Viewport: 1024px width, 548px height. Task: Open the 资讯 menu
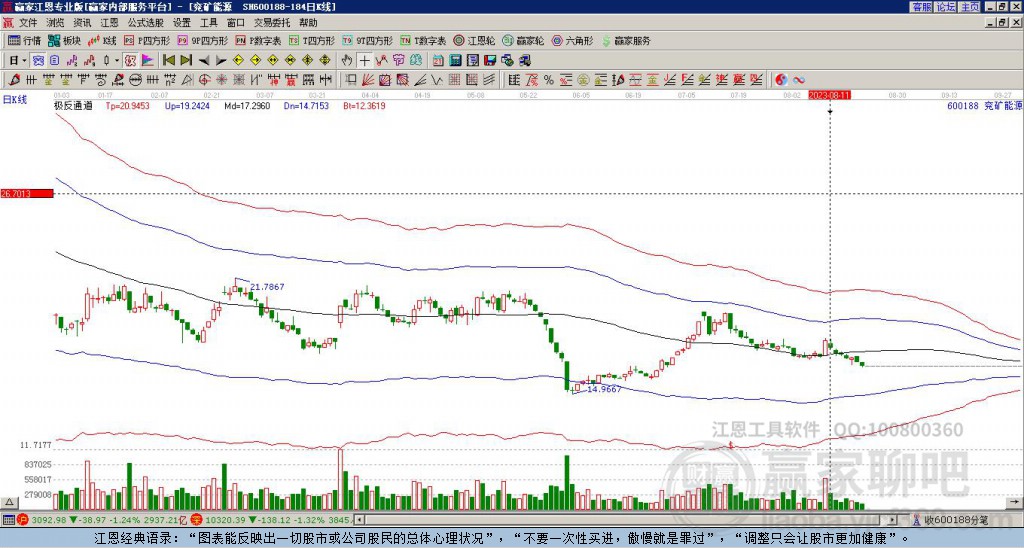click(x=82, y=23)
